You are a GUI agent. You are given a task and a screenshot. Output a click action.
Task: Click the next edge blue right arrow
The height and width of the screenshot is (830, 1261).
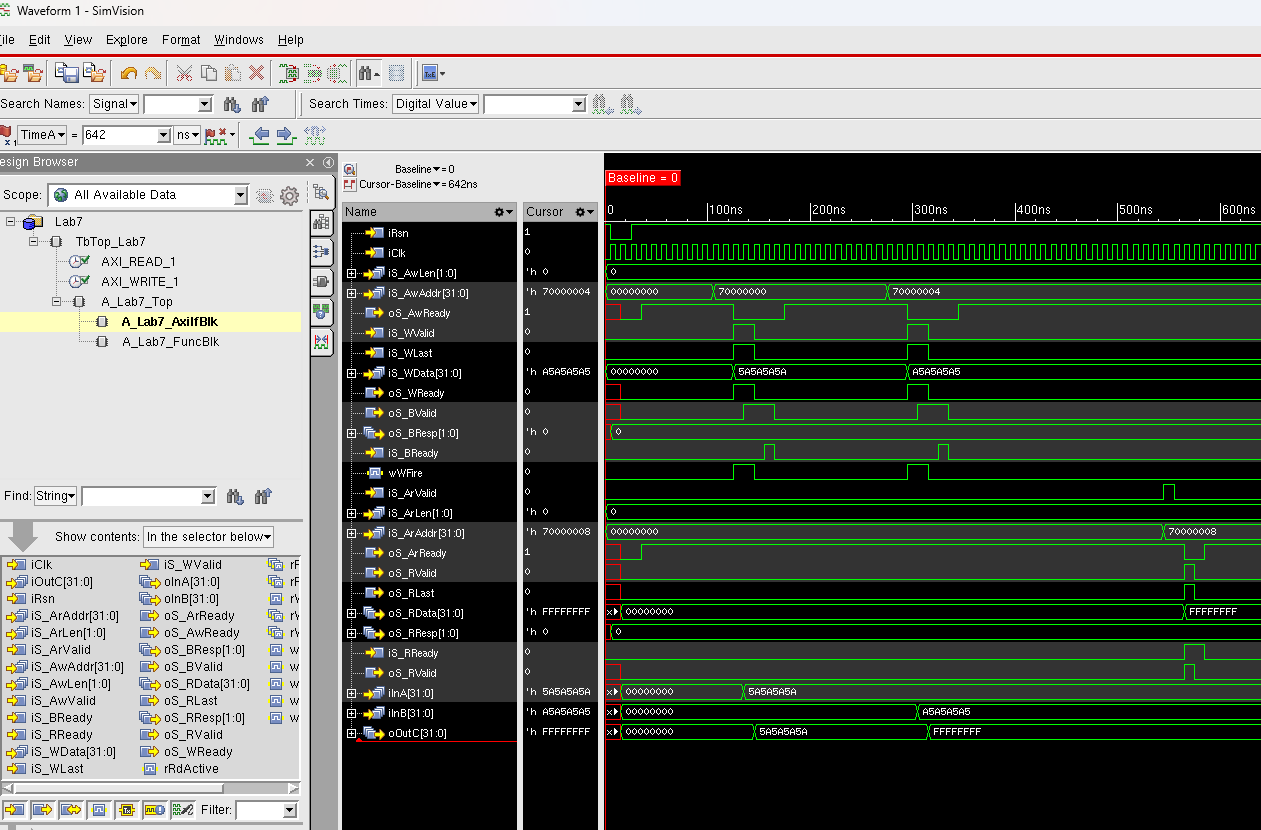(x=285, y=135)
